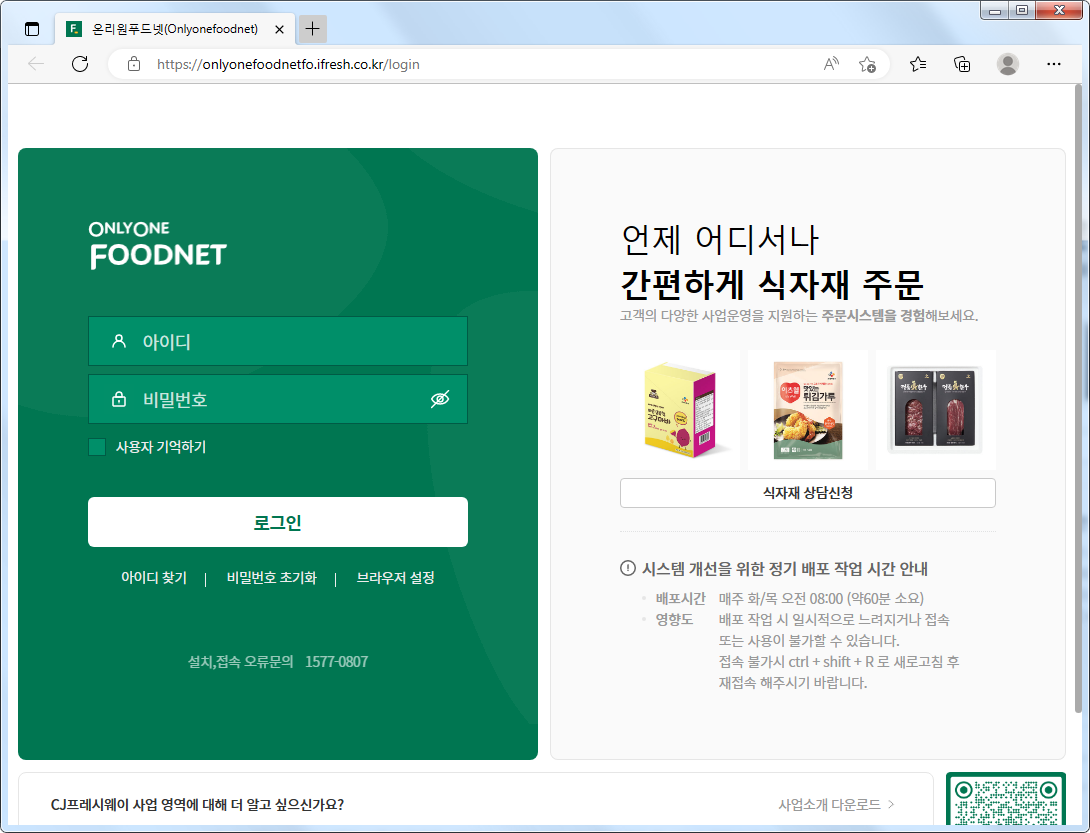The image size is (1090, 833).
Task: Select the 온리원푸드넷(Onlyonefoodnet) browser tab
Action: click(175, 29)
